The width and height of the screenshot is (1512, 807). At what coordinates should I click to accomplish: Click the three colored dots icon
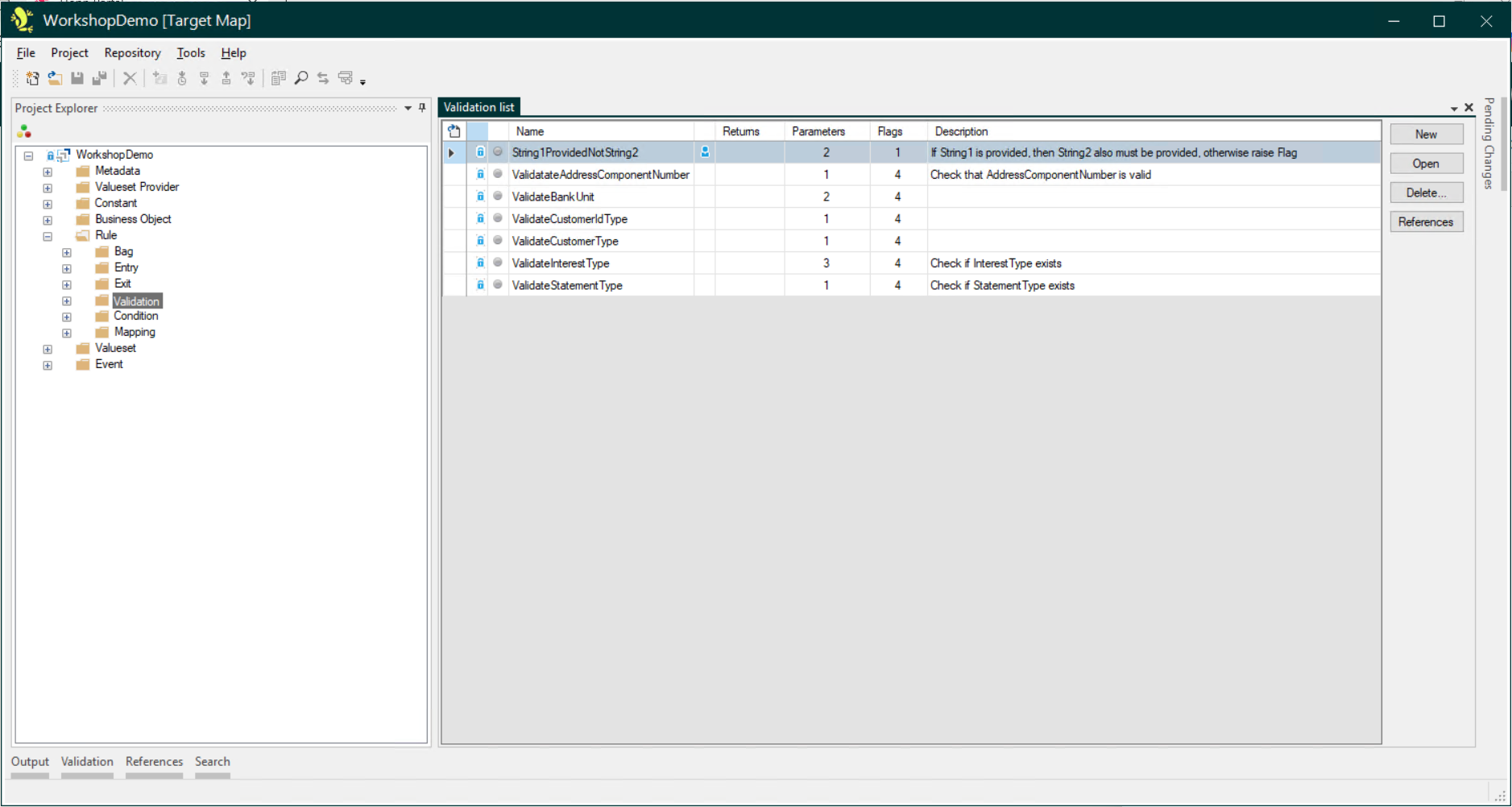pos(24,131)
